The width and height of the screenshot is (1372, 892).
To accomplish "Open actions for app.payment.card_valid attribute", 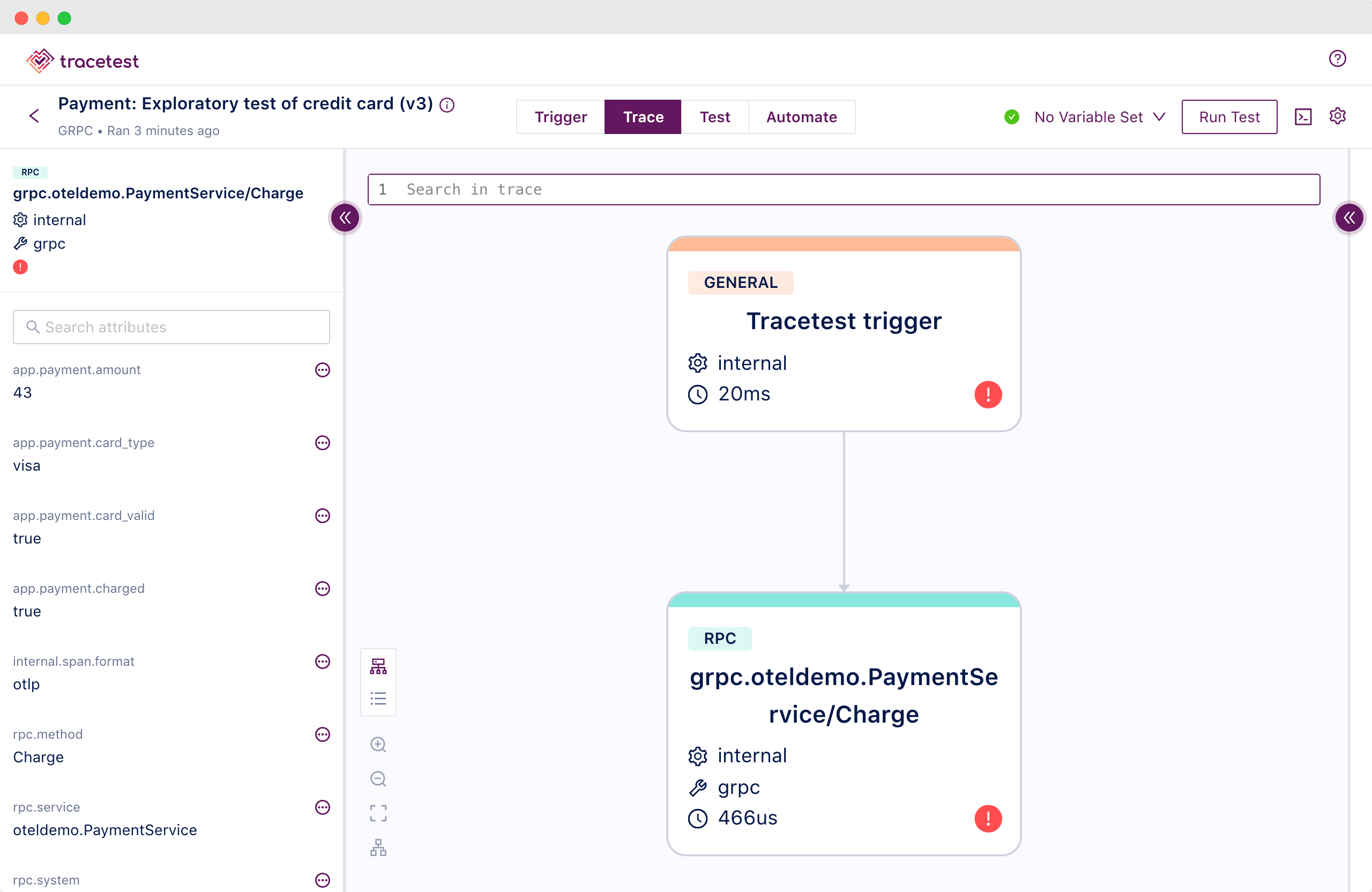I will (322, 516).
